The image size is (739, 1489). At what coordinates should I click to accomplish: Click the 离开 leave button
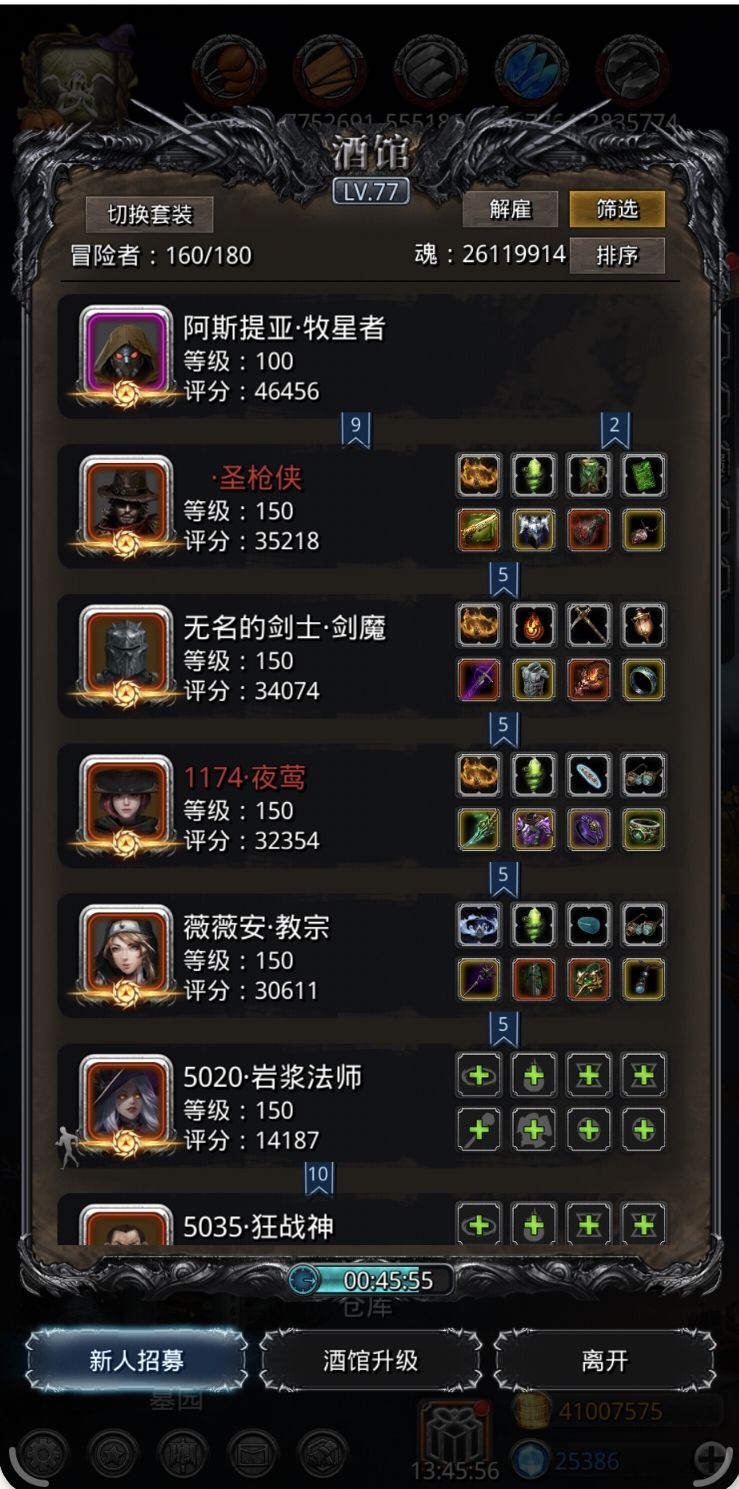[605, 1360]
